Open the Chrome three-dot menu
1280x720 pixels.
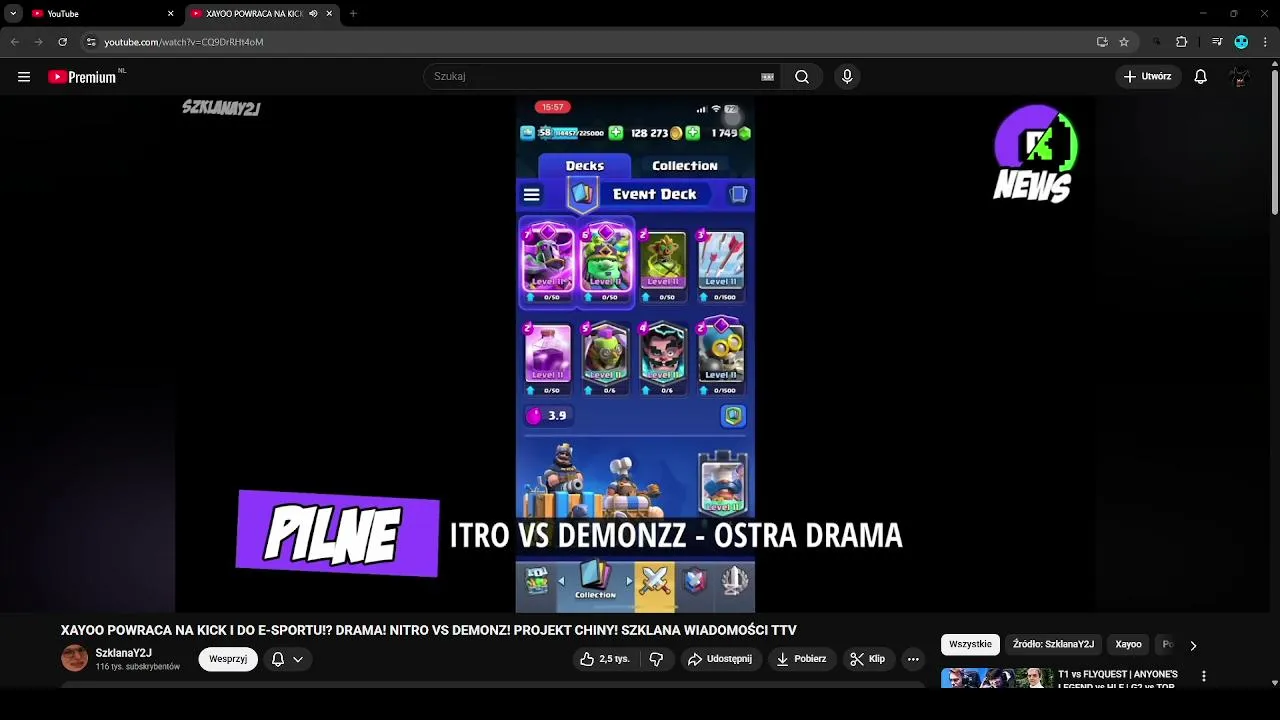pos(1266,42)
